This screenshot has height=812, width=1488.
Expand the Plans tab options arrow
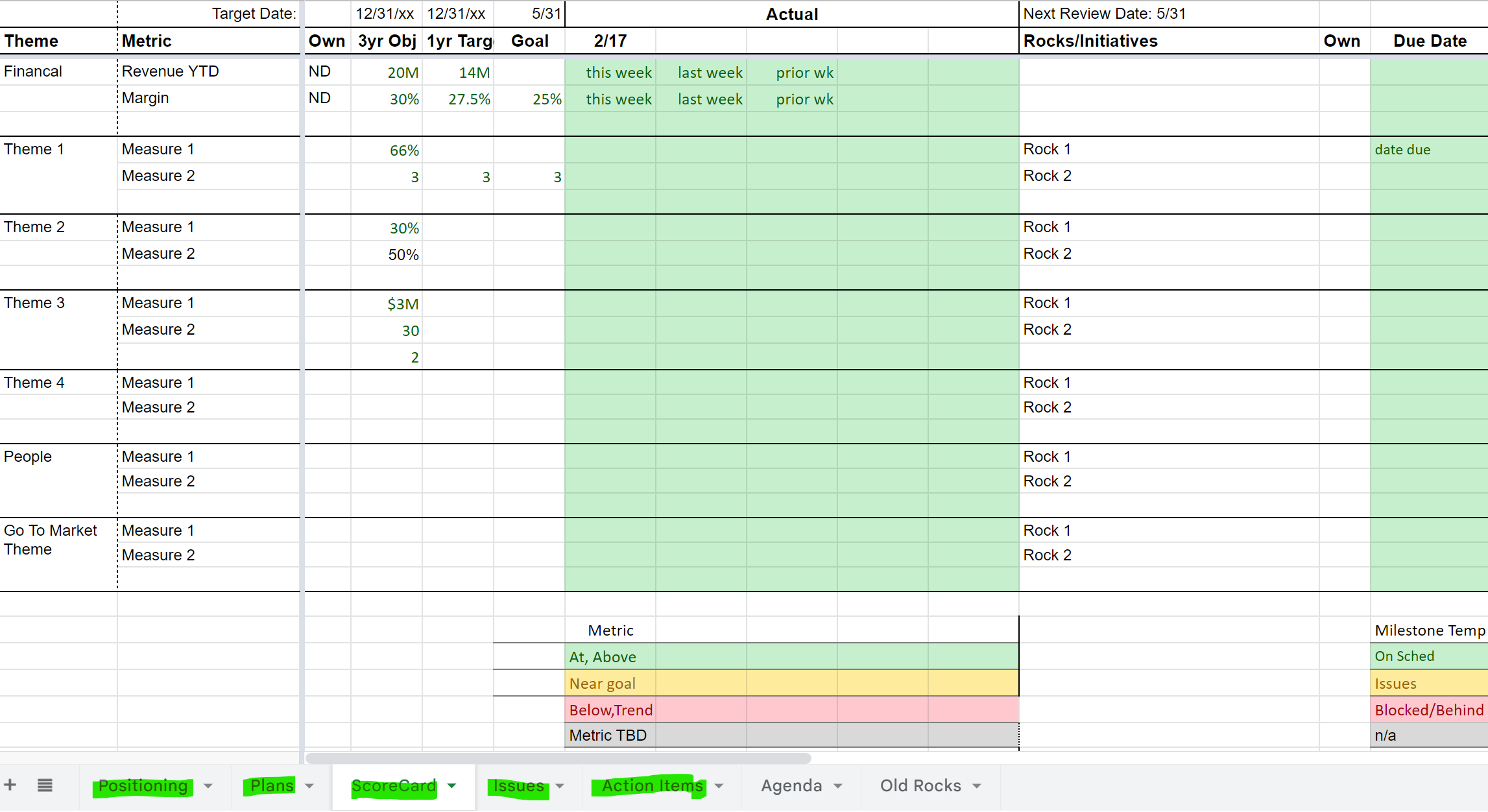pyautogui.click(x=309, y=786)
